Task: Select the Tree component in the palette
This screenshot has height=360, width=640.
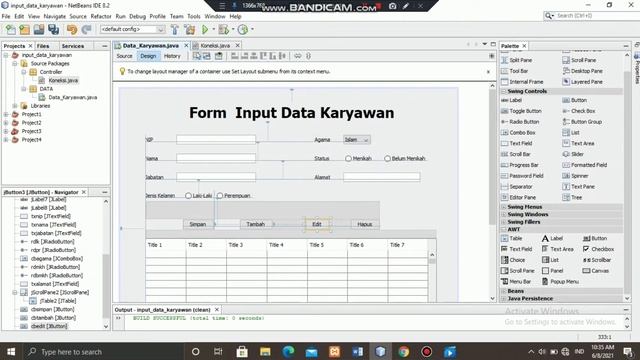Action: pyautogui.click(x=572, y=198)
